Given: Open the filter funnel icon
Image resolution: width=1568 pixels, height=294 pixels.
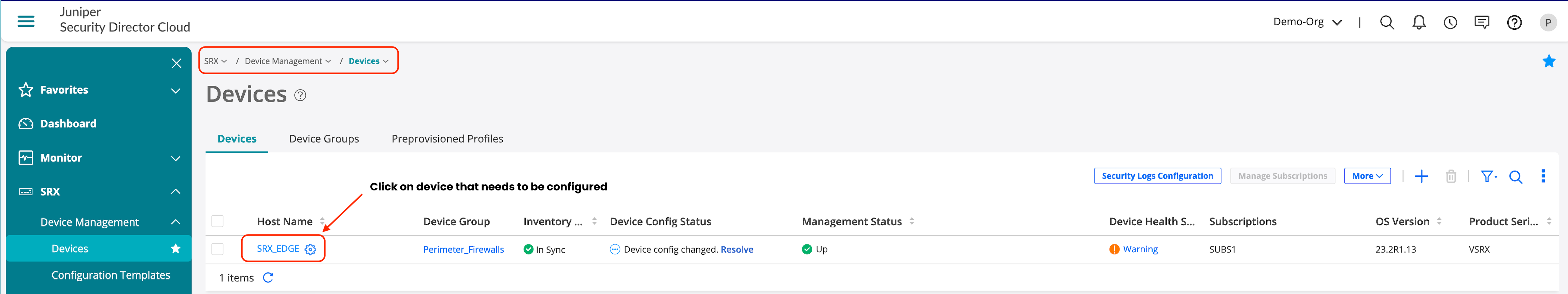Looking at the screenshot, I should pyautogui.click(x=1488, y=176).
